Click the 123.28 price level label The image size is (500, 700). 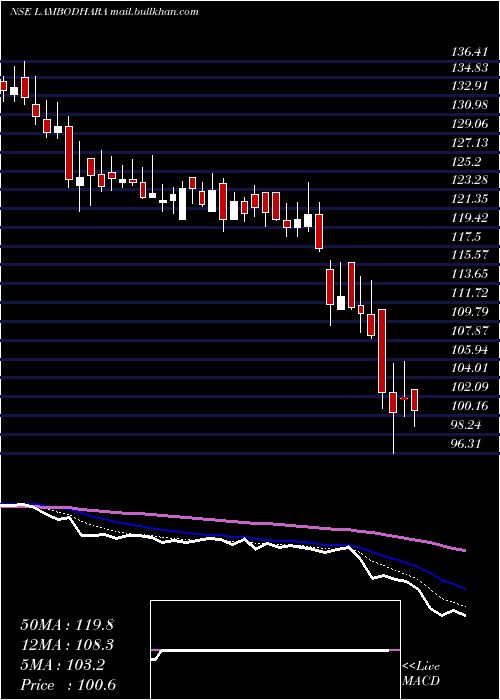471,180
